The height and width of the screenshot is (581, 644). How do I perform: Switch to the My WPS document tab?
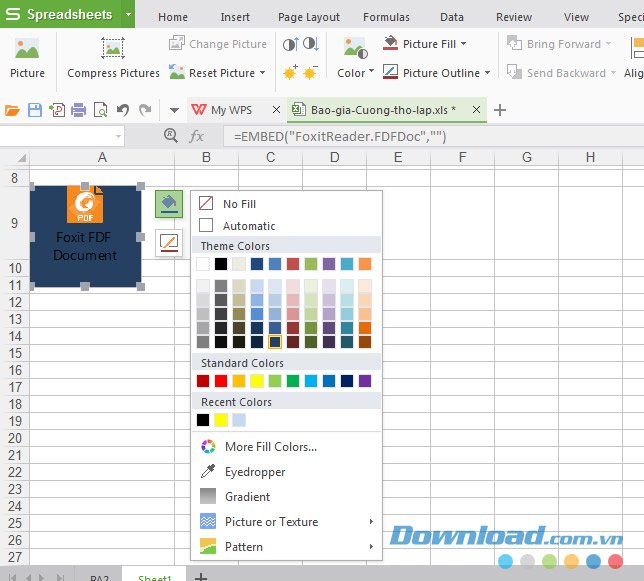point(231,110)
